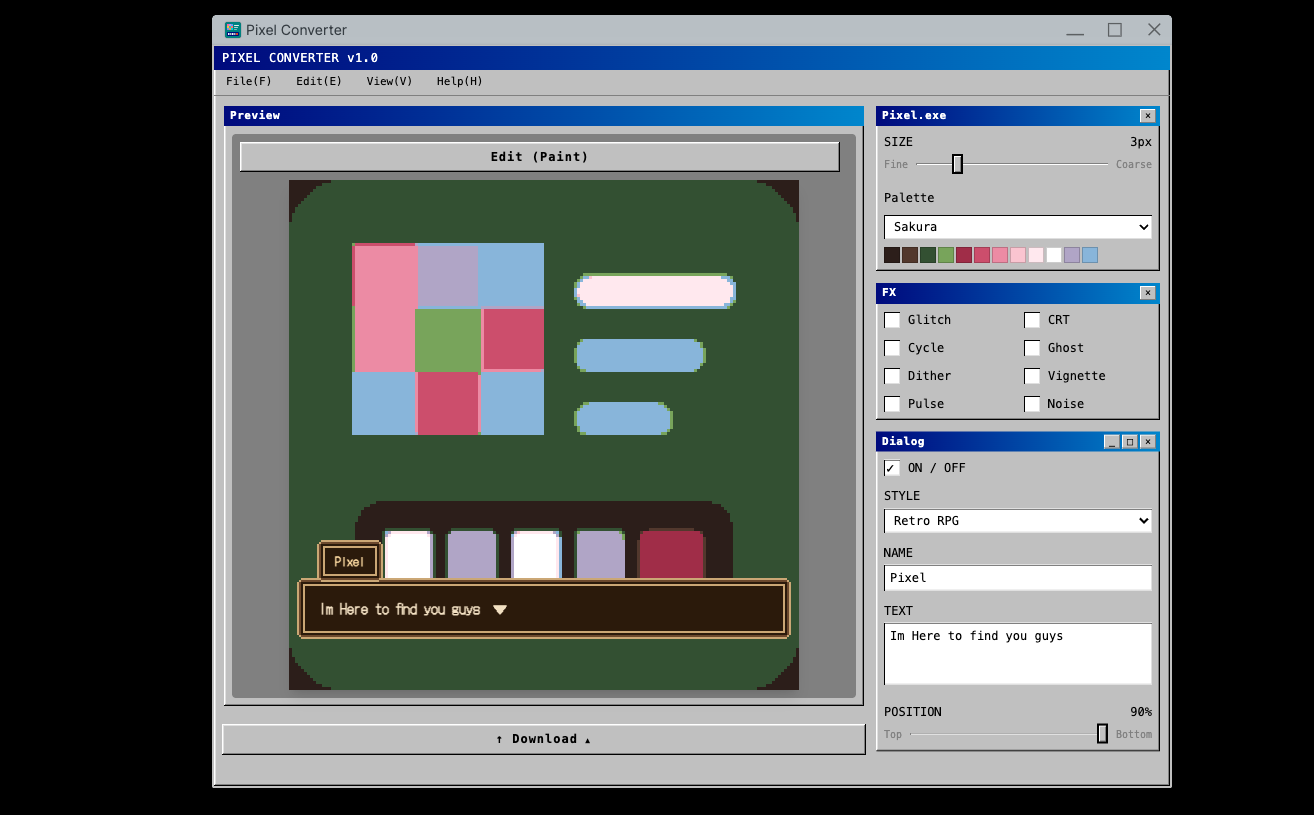
Task: Open the View(V) menu
Action: (389, 82)
